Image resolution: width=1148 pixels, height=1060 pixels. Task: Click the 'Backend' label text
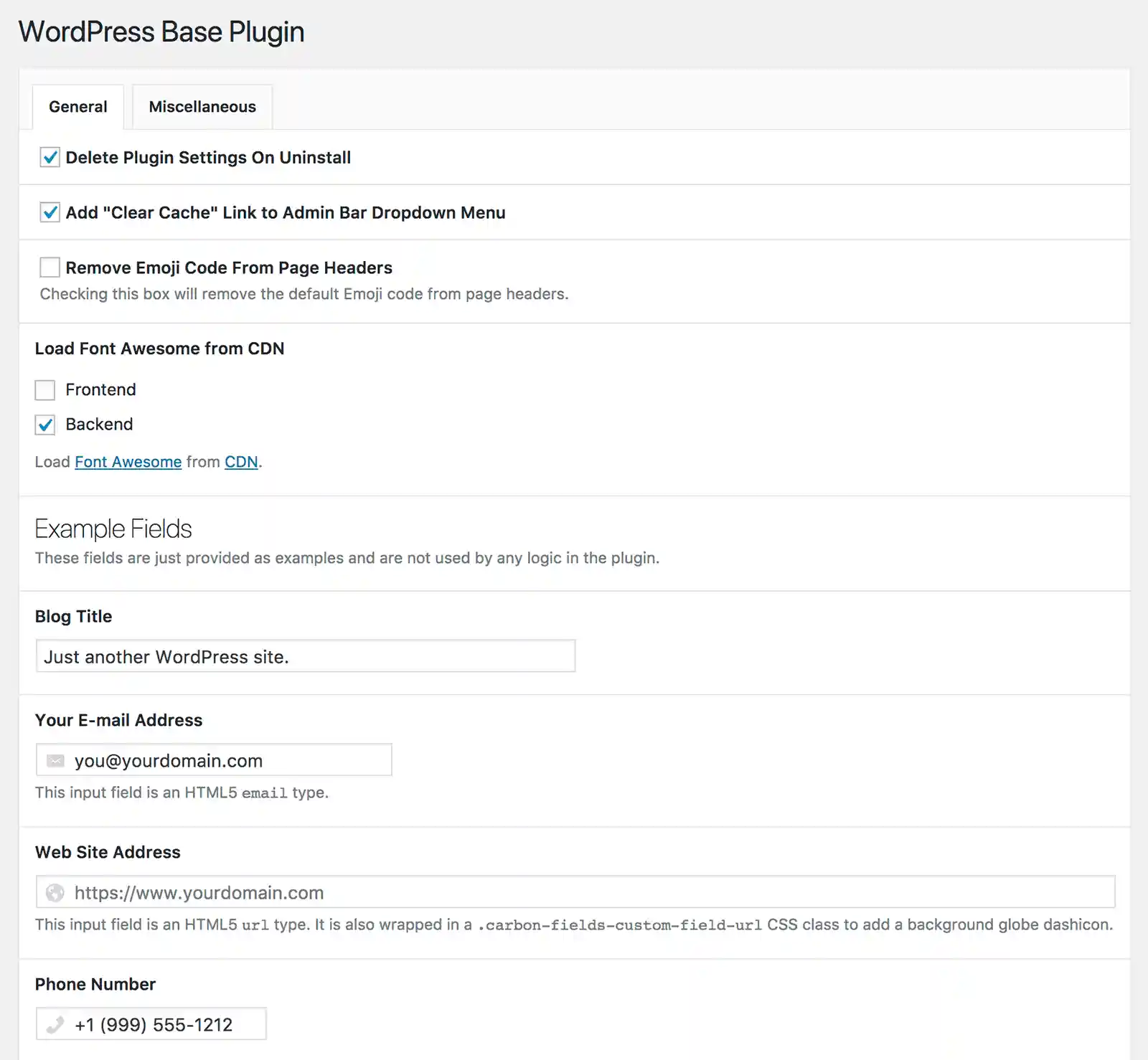point(99,424)
